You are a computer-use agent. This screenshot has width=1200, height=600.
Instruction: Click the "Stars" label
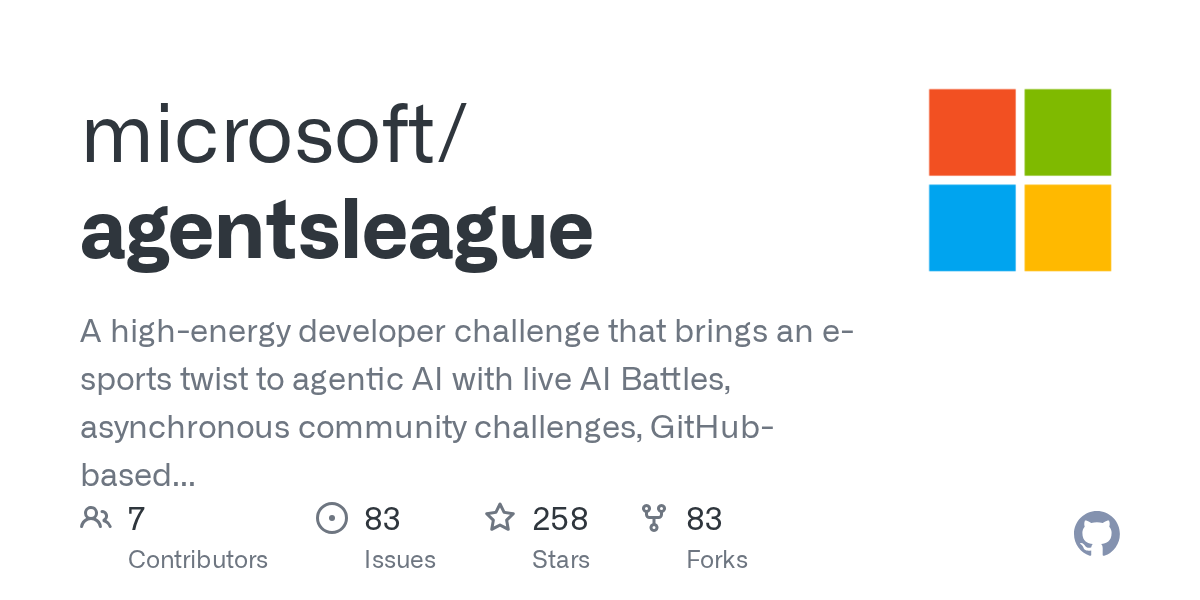(561, 560)
